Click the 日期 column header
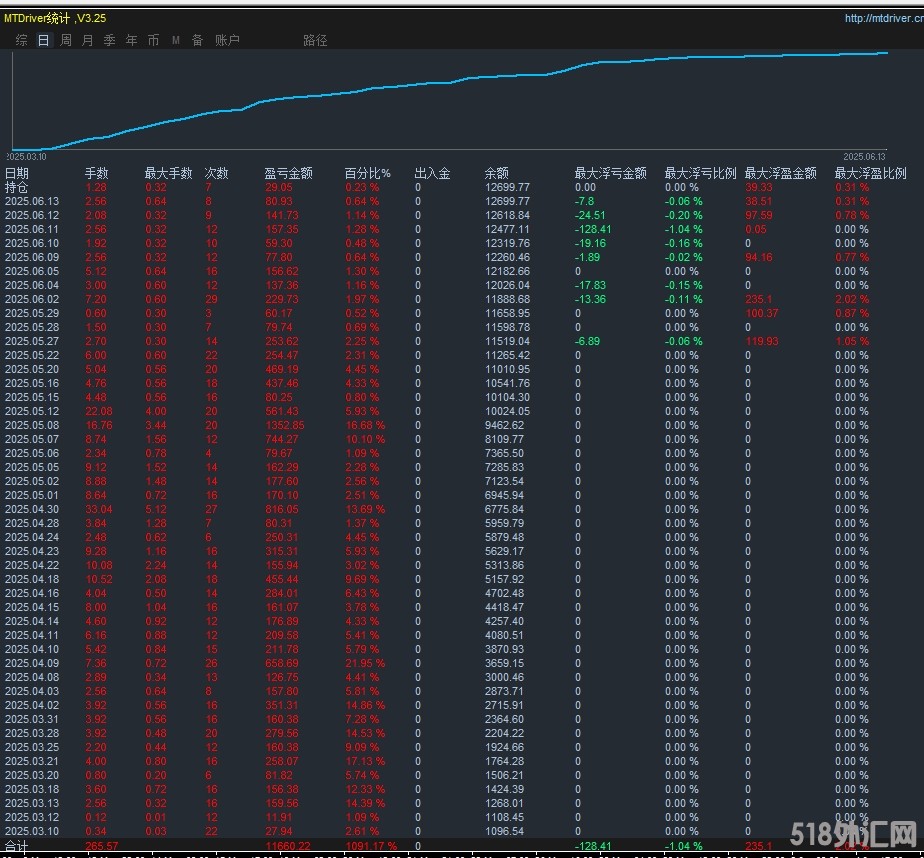This screenshot has width=924, height=858. tap(16, 173)
